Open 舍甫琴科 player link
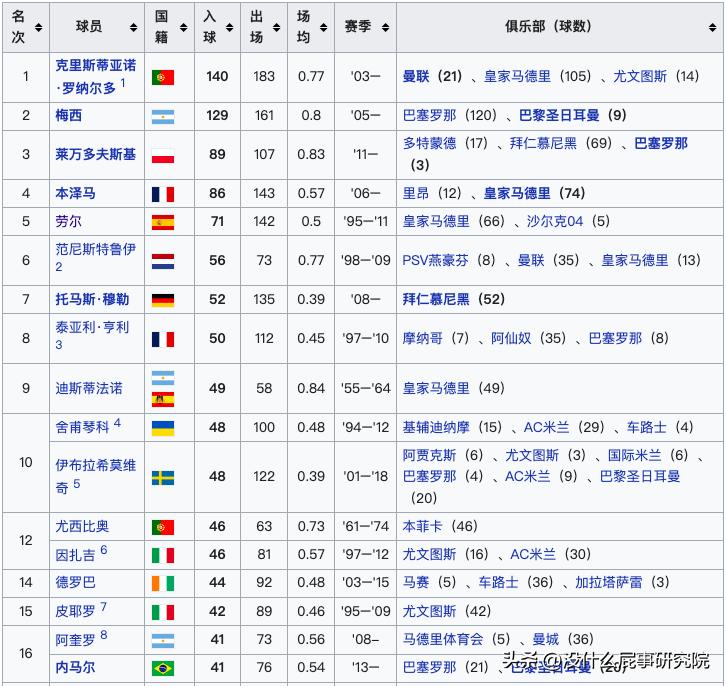Image resolution: width=726 pixels, height=686 pixels. click(x=82, y=427)
